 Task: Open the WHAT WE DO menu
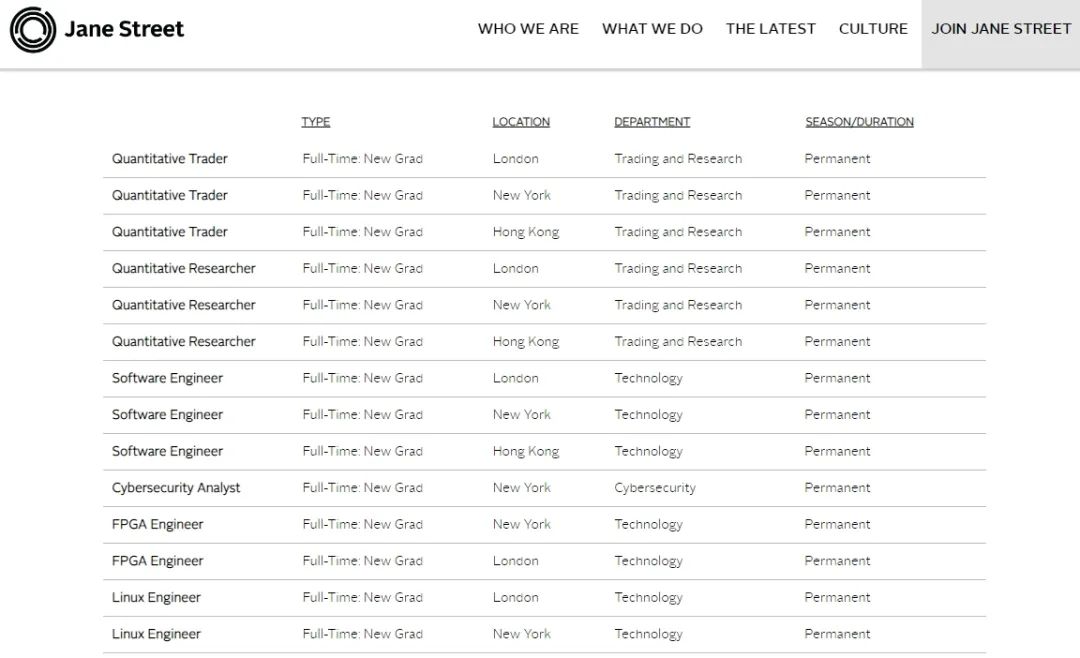pyautogui.click(x=652, y=29)
